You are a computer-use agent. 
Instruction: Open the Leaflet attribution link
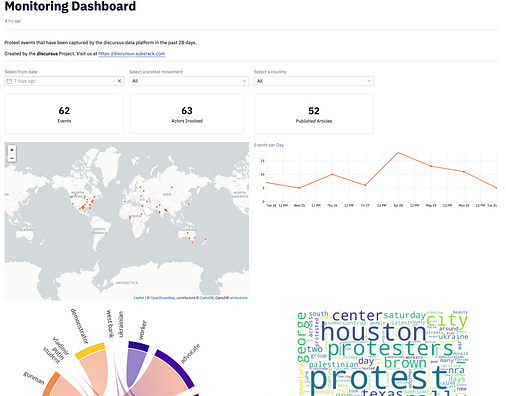139,298
